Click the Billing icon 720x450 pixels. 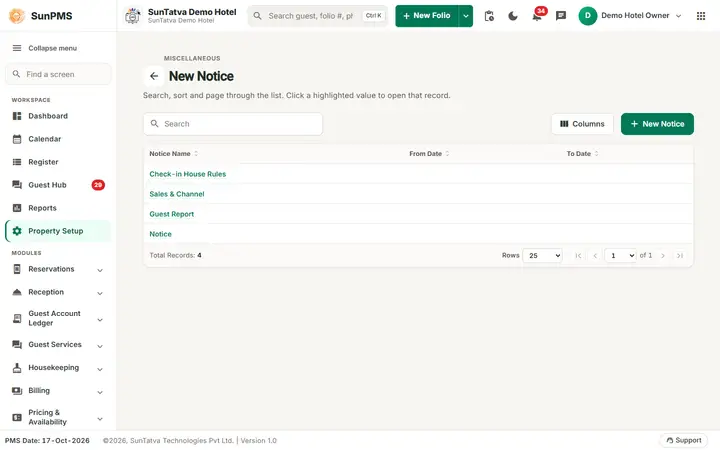click(17, 391)
